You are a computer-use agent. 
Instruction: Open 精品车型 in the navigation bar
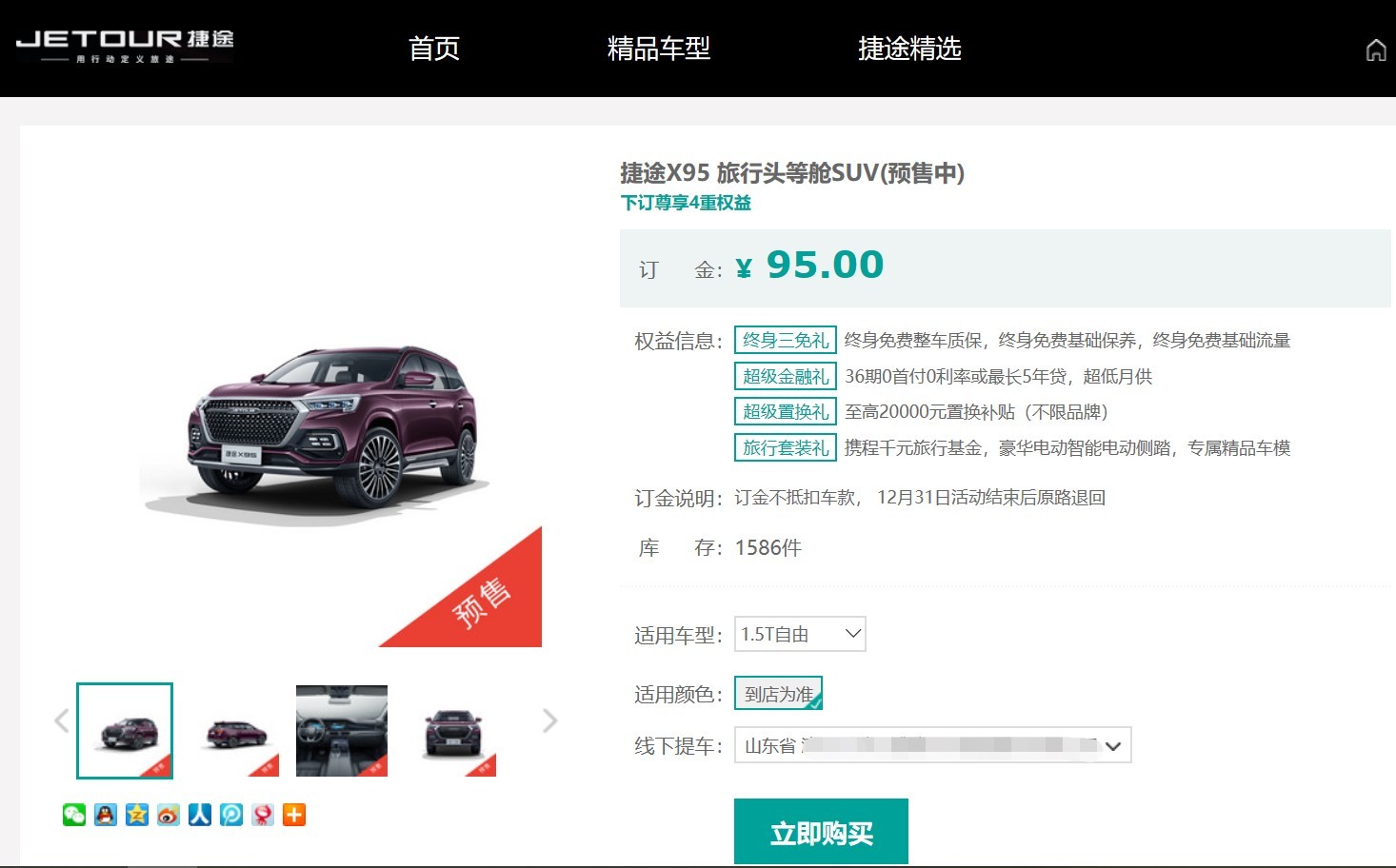pyautogui.click(x=659, y=49)
